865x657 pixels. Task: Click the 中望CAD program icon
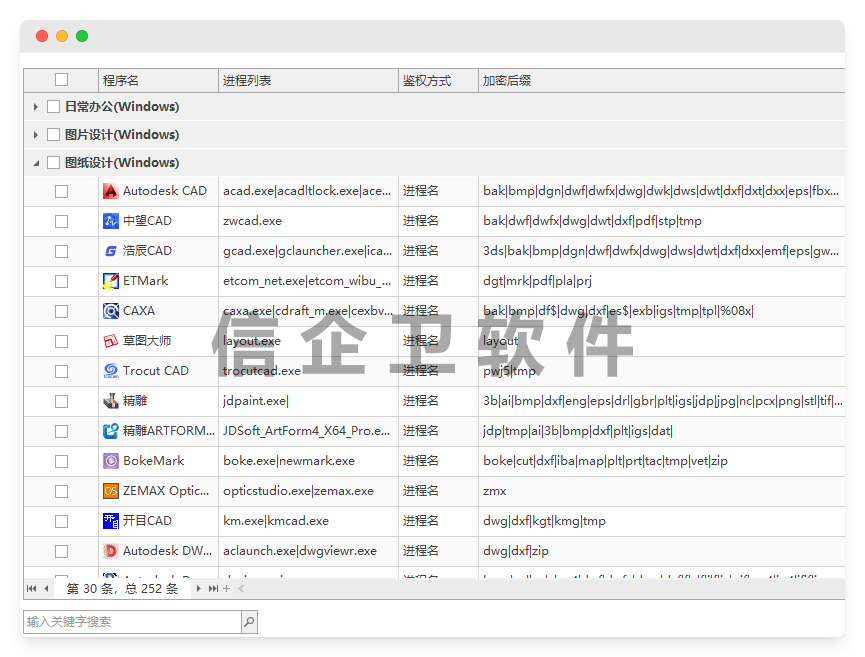click(x=110, y=220)
